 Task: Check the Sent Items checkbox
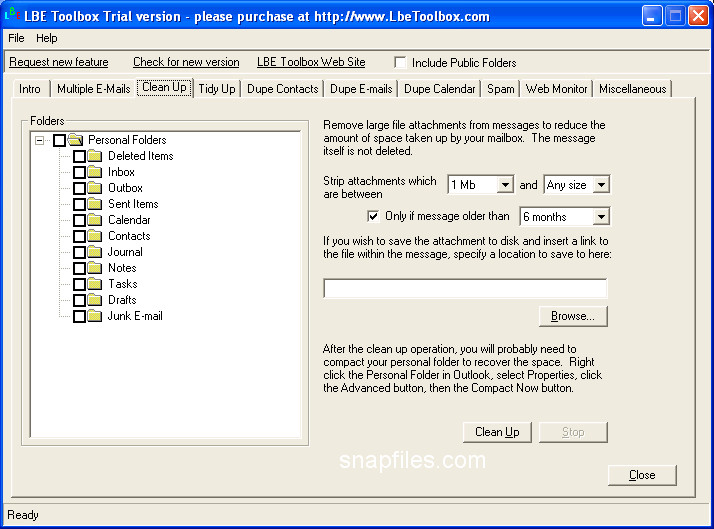tap(79, 204)
